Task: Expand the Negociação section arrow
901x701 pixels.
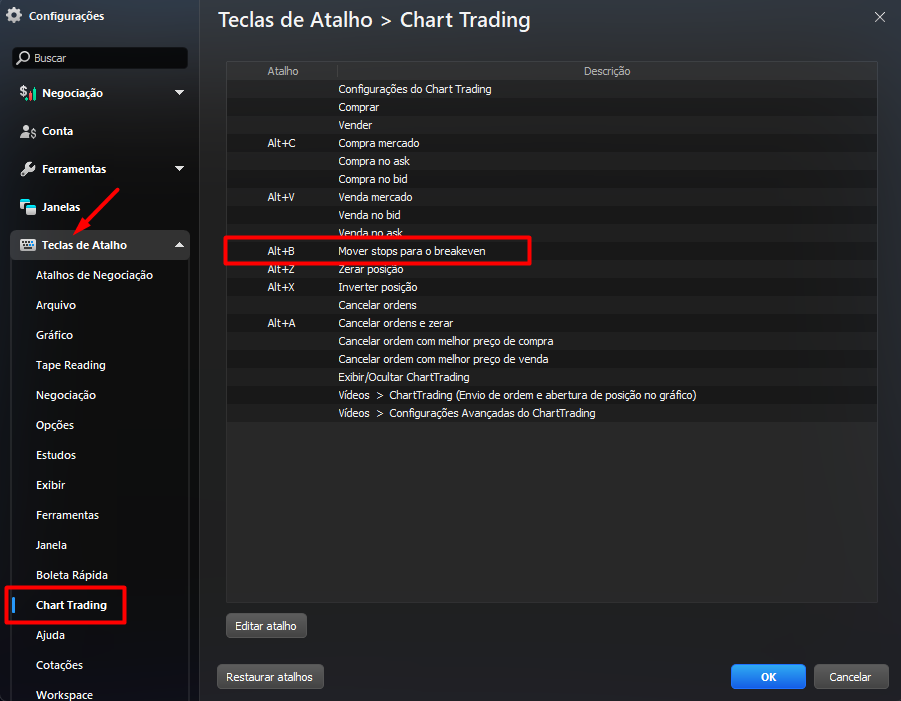Action: 179,93
